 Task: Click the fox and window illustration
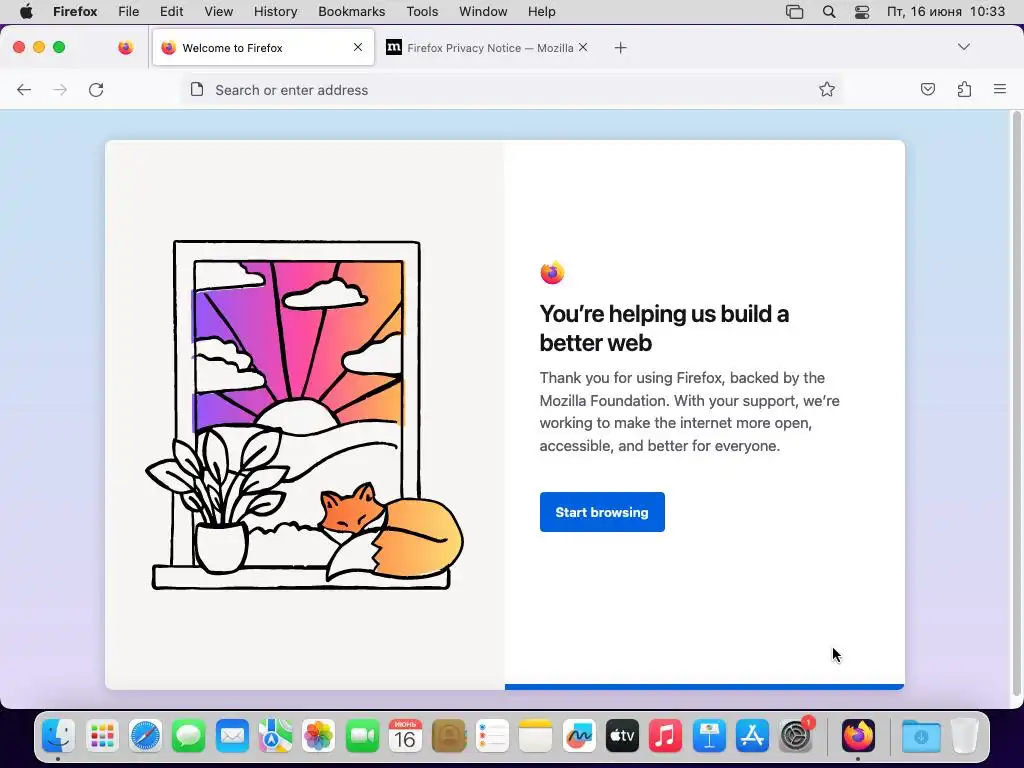304,415
